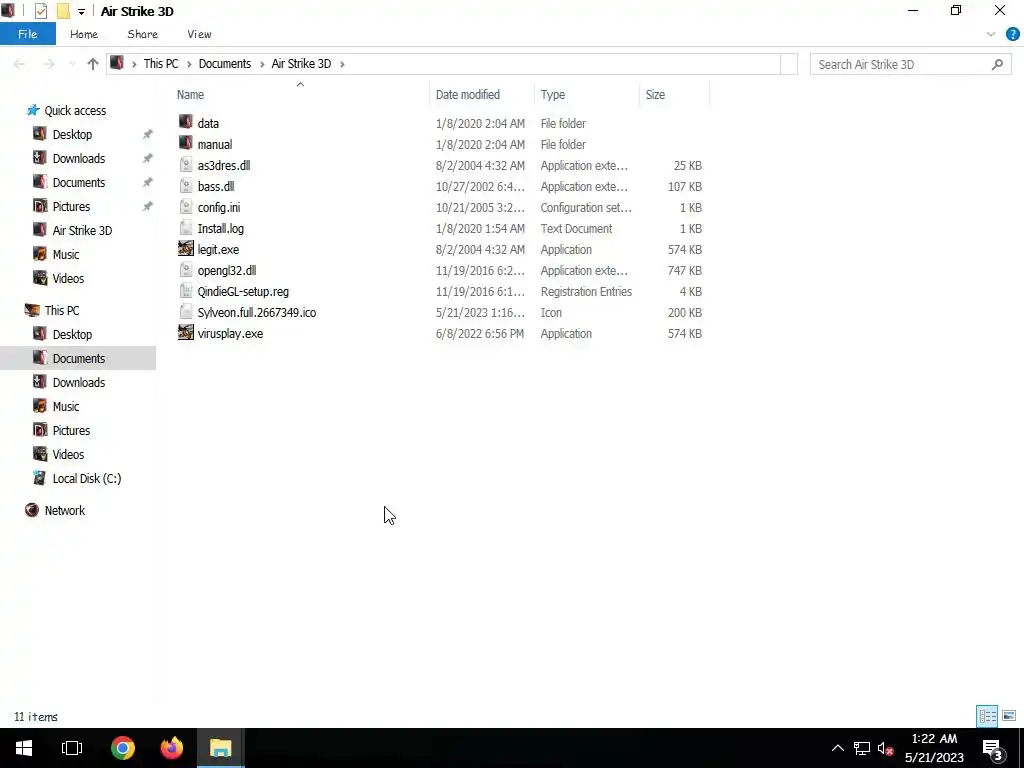This screenshot has width=1024, height=768.
Task: Open recent locations dropdown arrow
Action: click(x=72, y=64)
